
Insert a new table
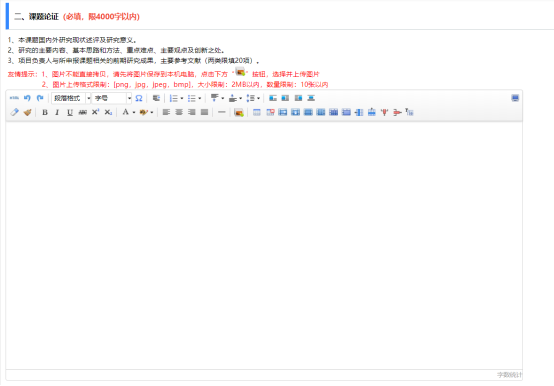click(x=257, y=112)
